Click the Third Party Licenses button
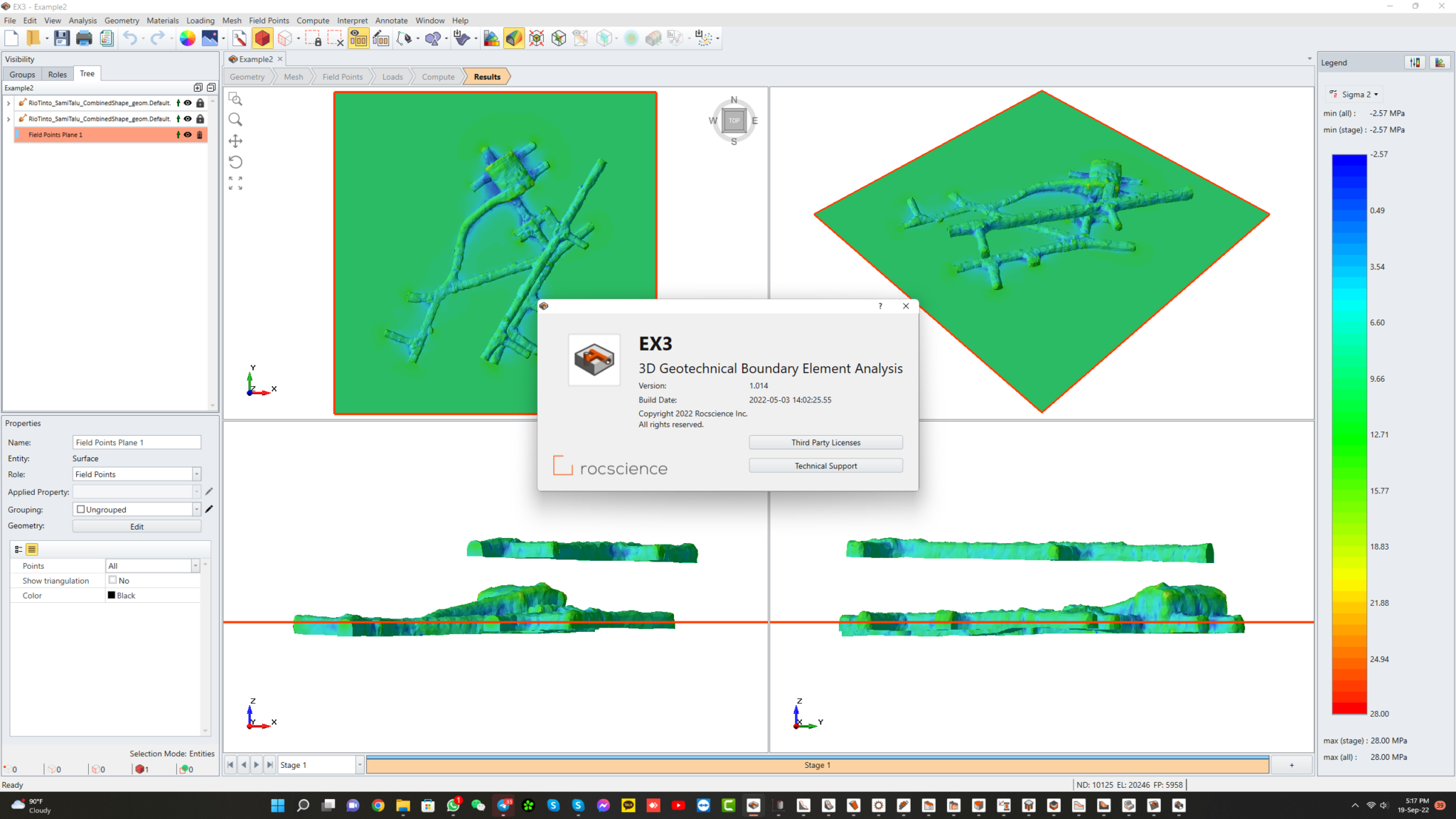 click(825, 441)
